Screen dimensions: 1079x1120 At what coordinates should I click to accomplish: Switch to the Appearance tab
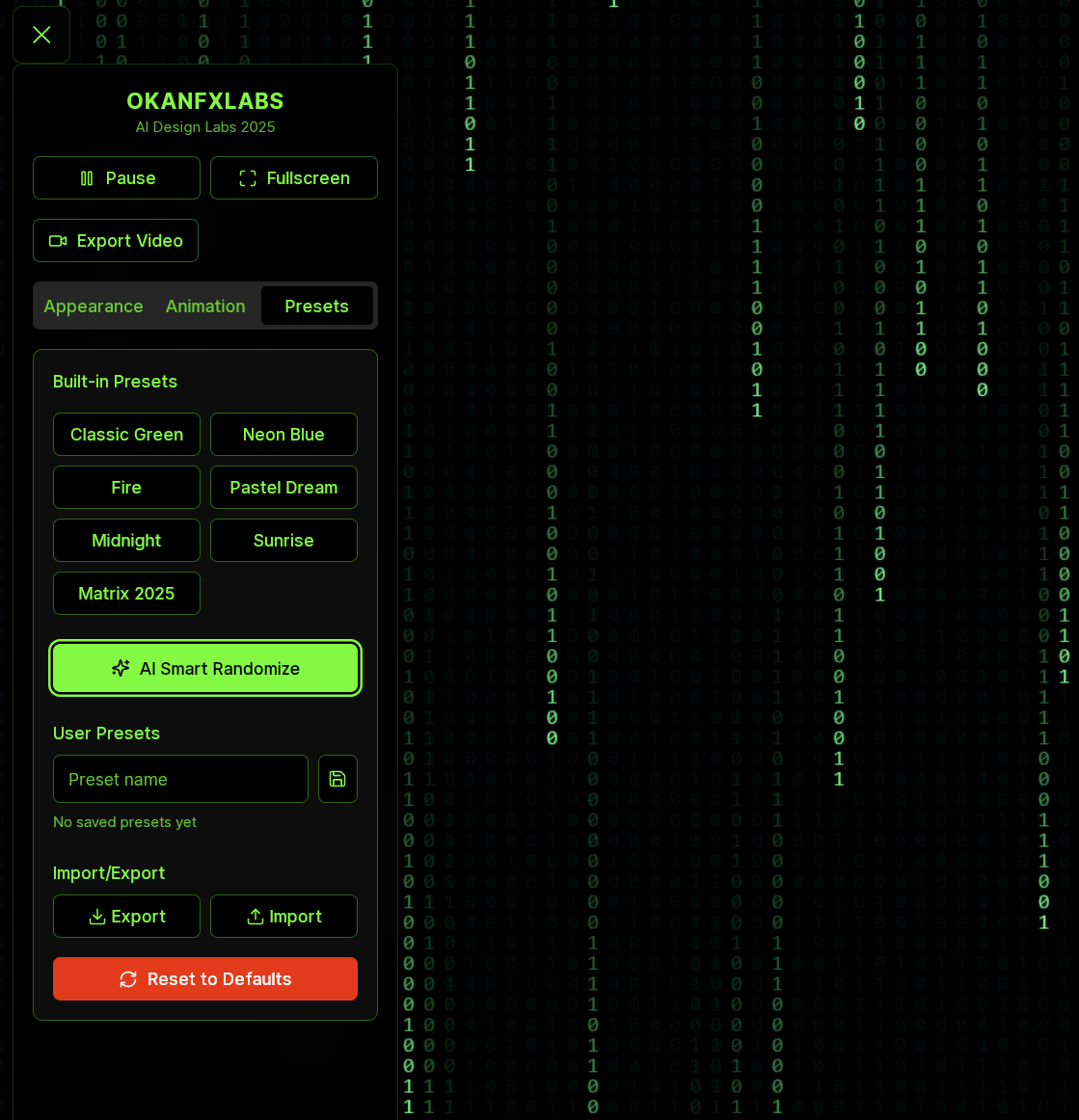pos(94,306)
